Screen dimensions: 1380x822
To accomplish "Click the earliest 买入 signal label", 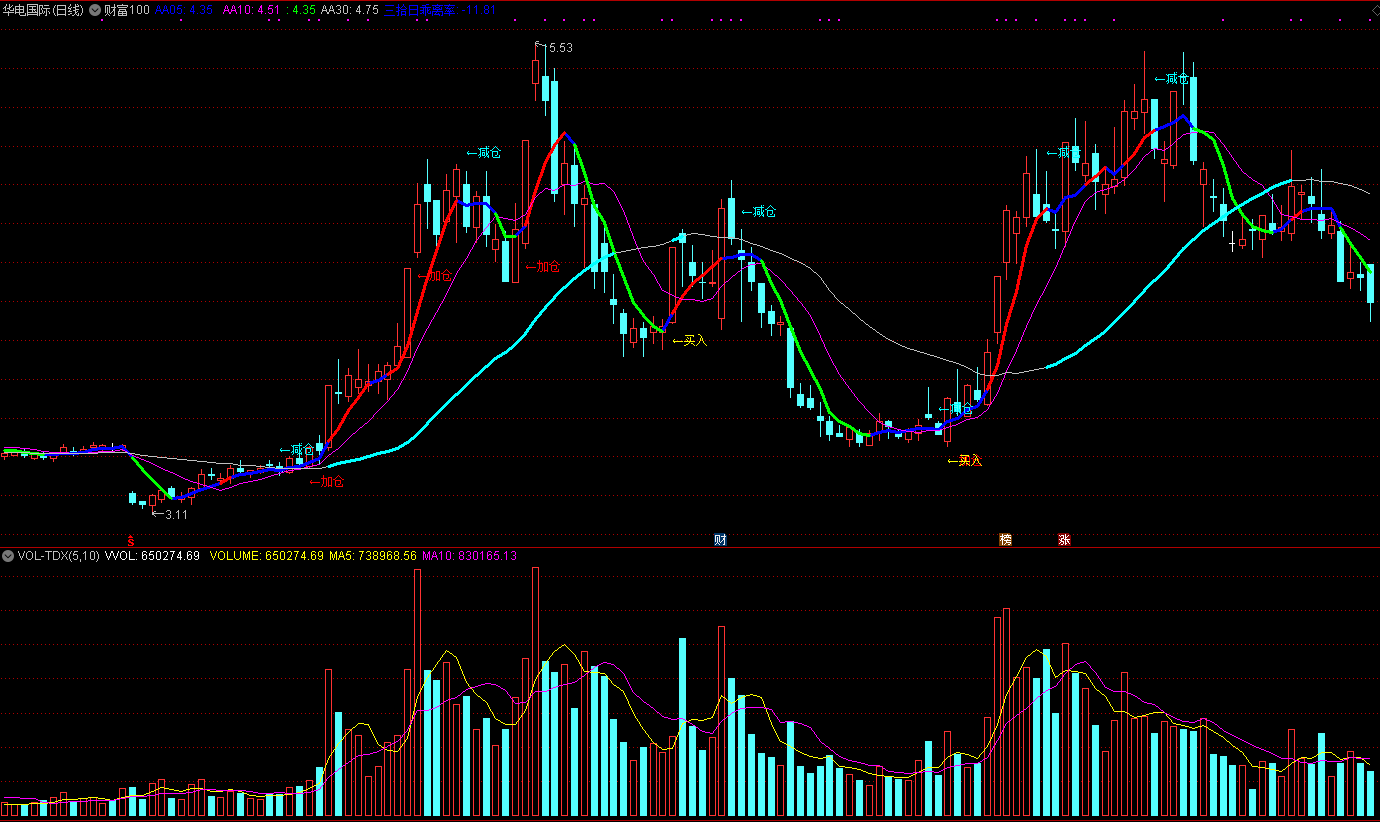I will 689,340.
